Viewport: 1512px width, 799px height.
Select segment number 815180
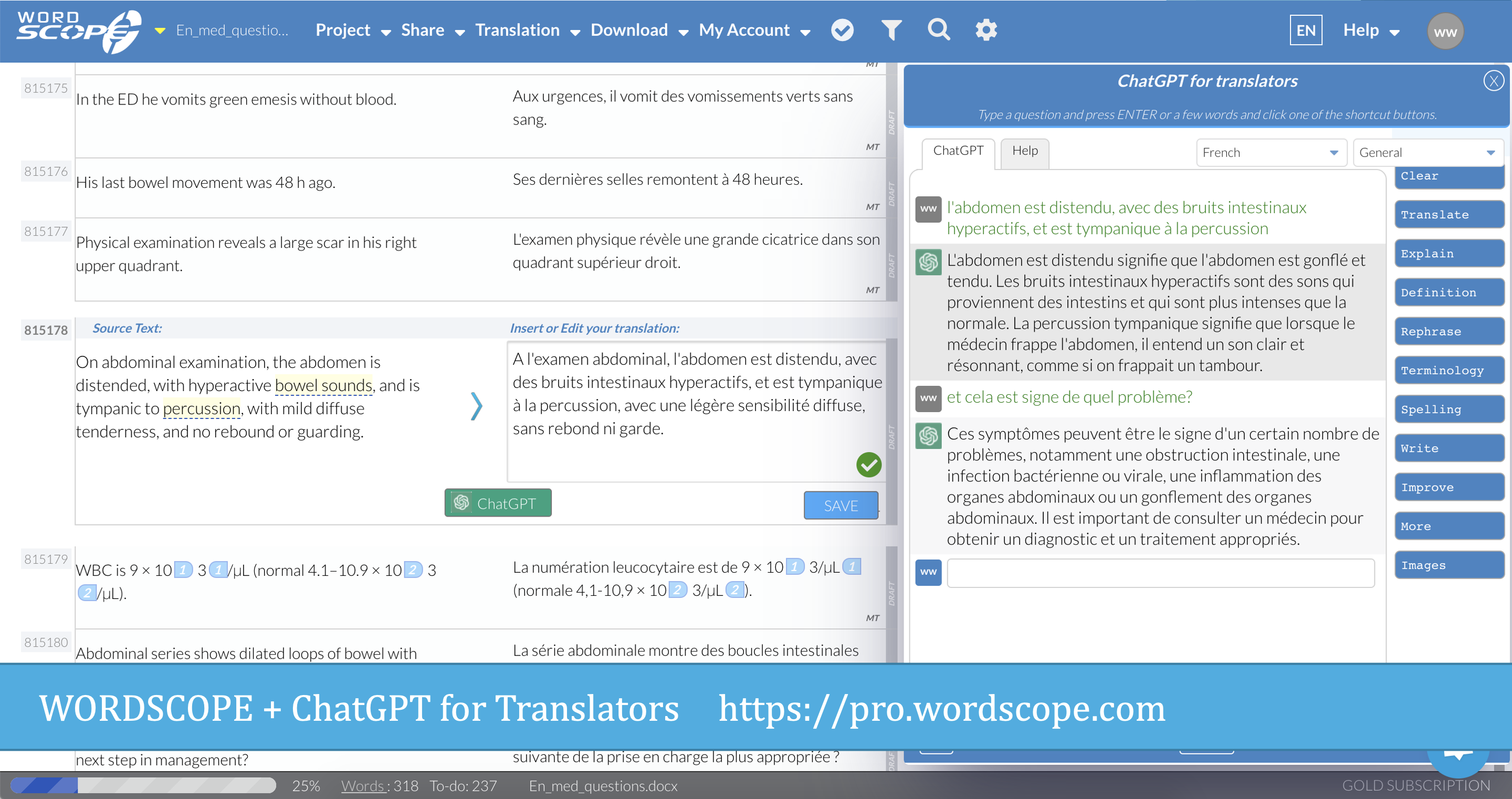pyautogui.click(x=46, y=643)
